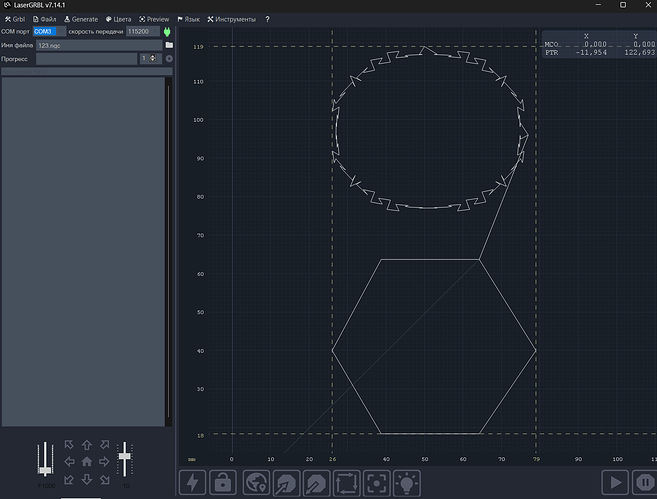
Task: Click the pause hold button
Action: click(645, 483)
